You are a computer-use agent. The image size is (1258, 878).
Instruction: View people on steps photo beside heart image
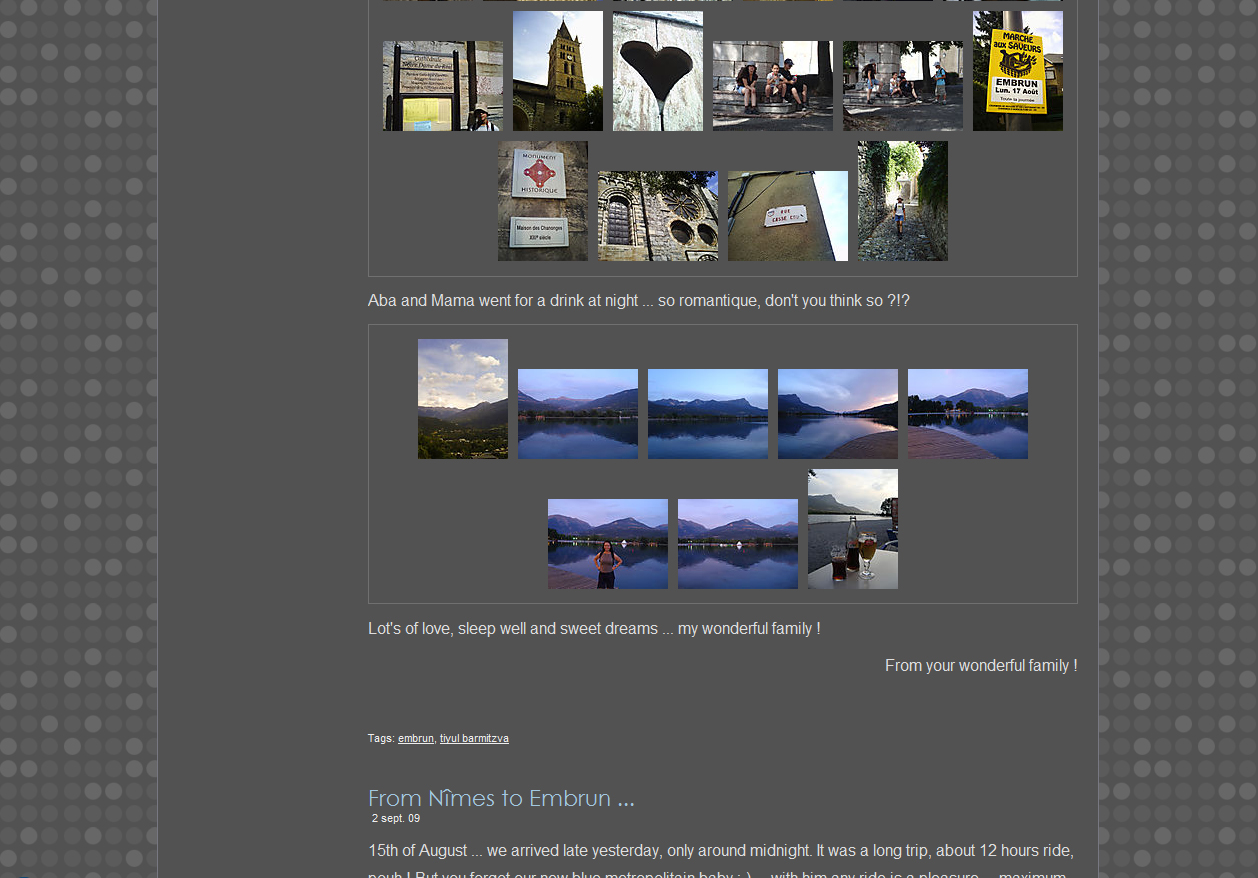772,86
